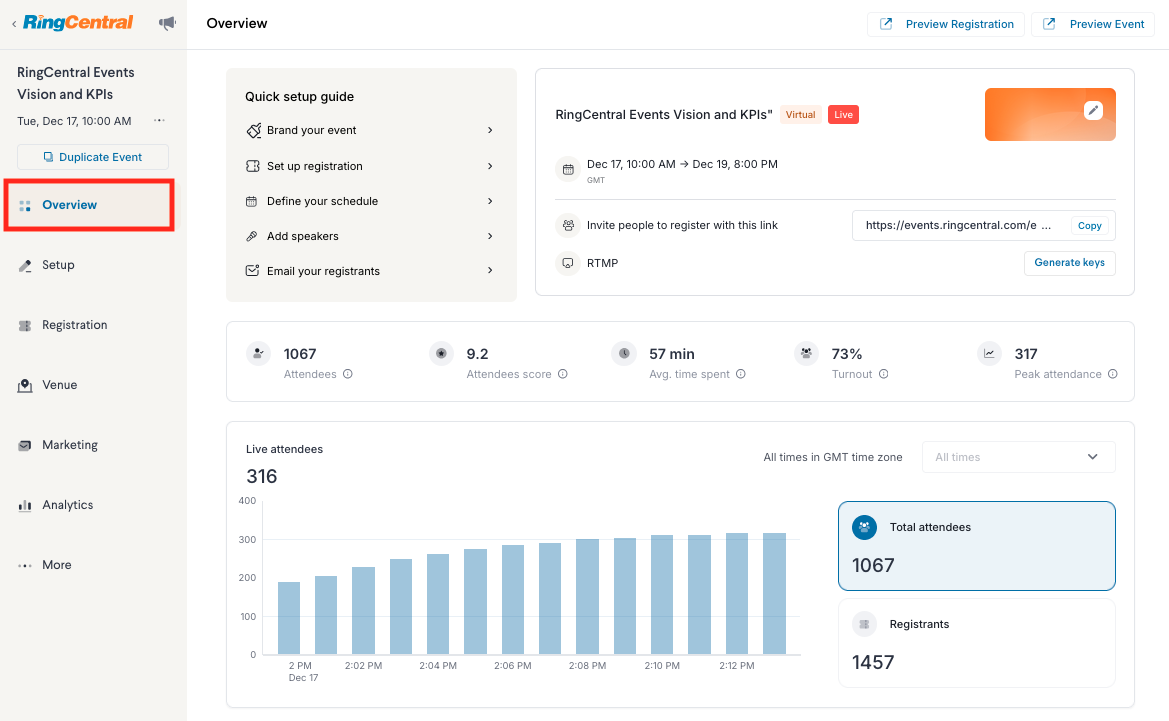Click the RTMP stream icon
The width and height of the screenshot is (1169, 721).
568,263
